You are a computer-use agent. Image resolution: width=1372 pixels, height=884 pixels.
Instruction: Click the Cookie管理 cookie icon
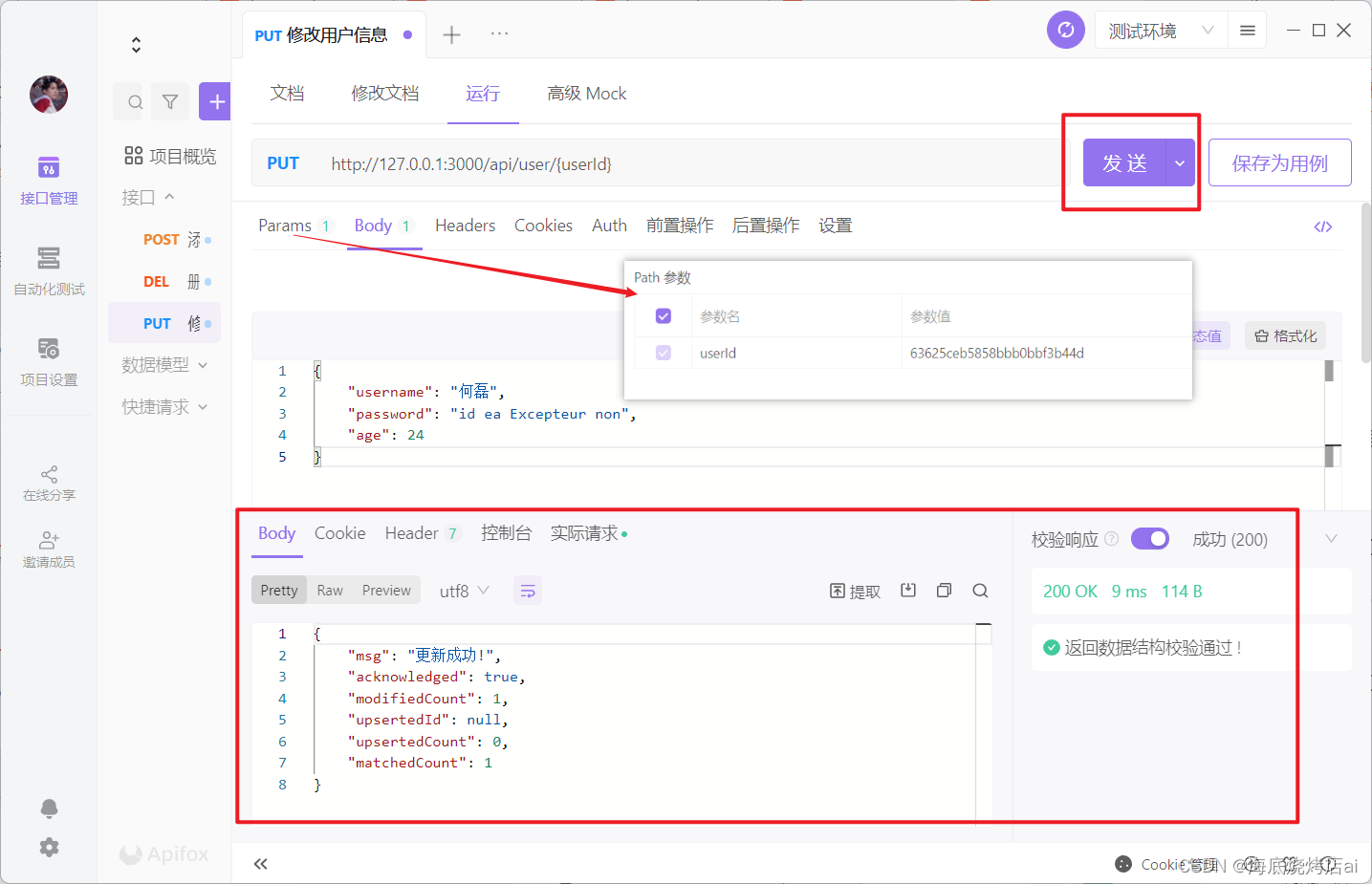click(1123, 864)
